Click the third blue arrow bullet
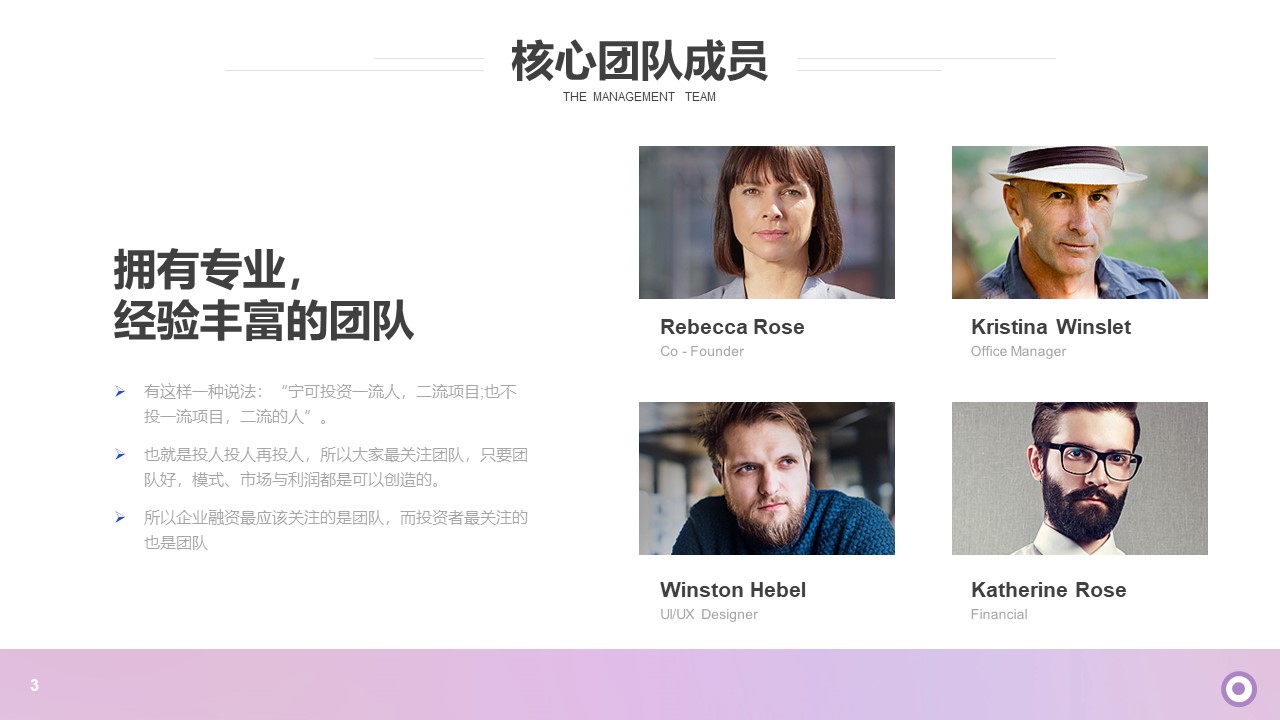The image size is (1280, 720). pyautogui.click(x=120, y=517)
